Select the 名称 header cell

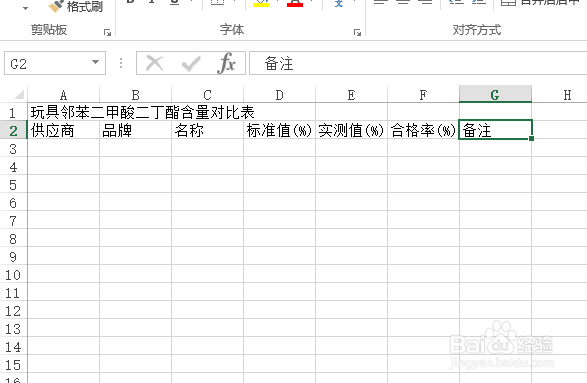click(x=207, y=130)
